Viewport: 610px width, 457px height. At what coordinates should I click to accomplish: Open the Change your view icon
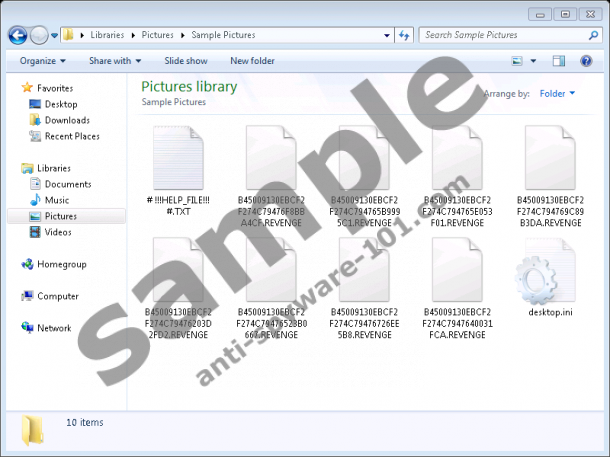click(x=518, y=61)
